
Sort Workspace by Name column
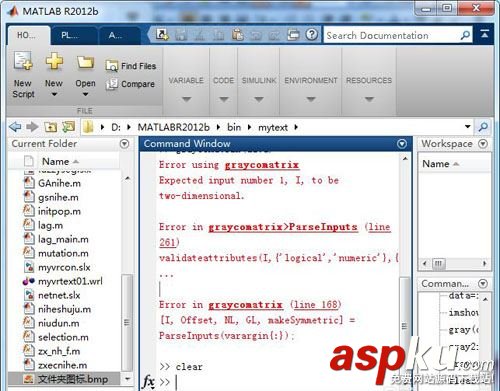tap(441, 164)
